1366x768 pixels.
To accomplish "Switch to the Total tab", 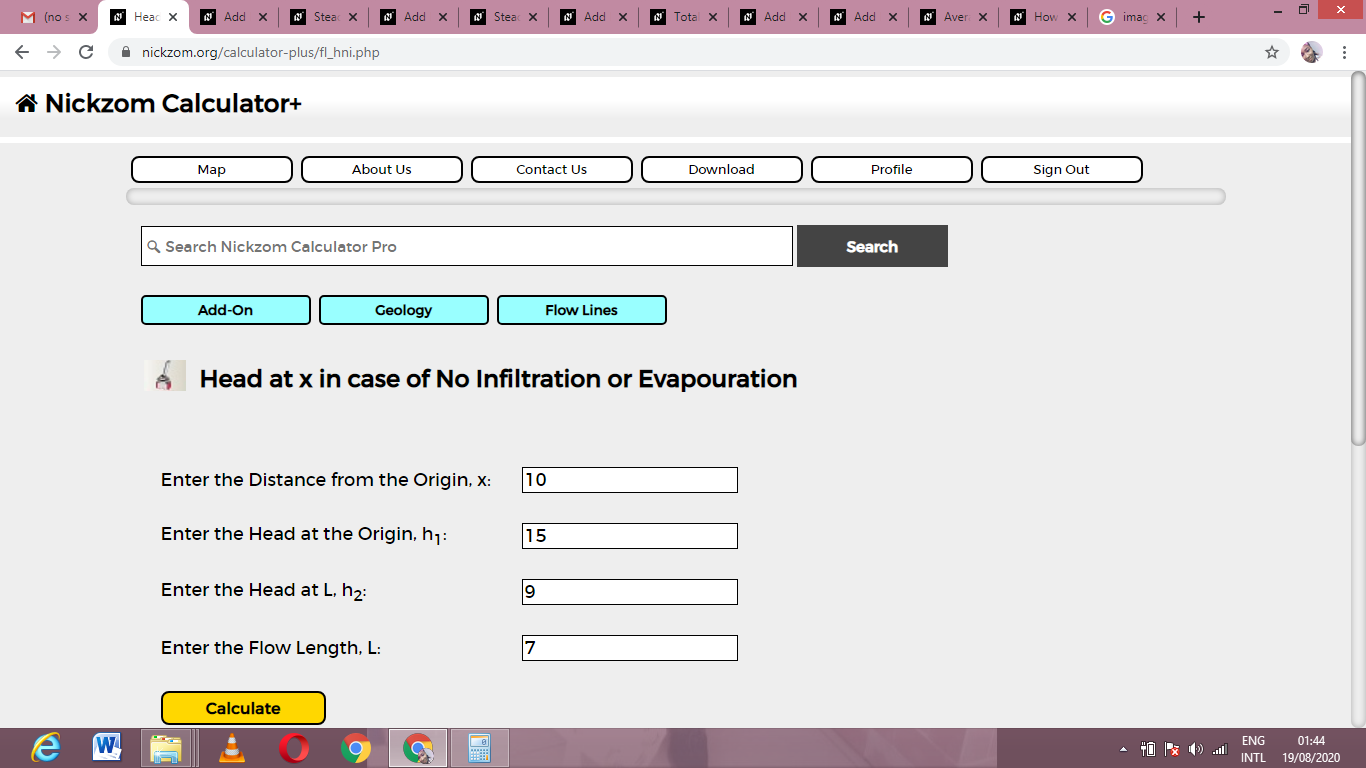I will (x=682, y=17).
